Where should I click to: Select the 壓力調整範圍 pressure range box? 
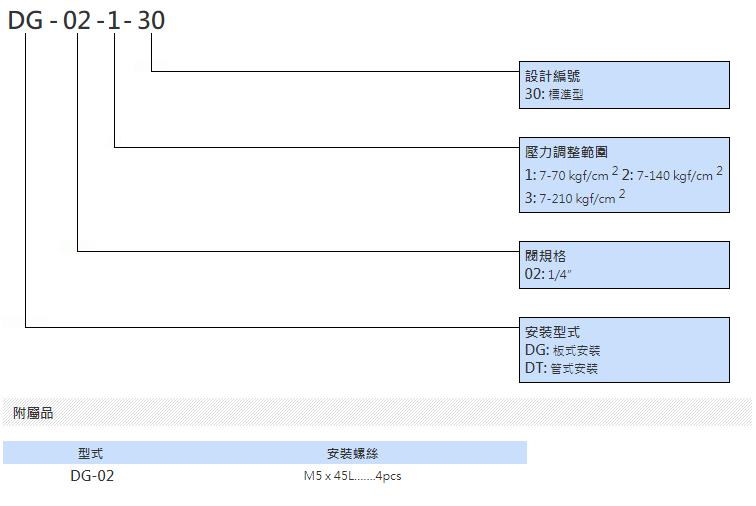[624, 175]
